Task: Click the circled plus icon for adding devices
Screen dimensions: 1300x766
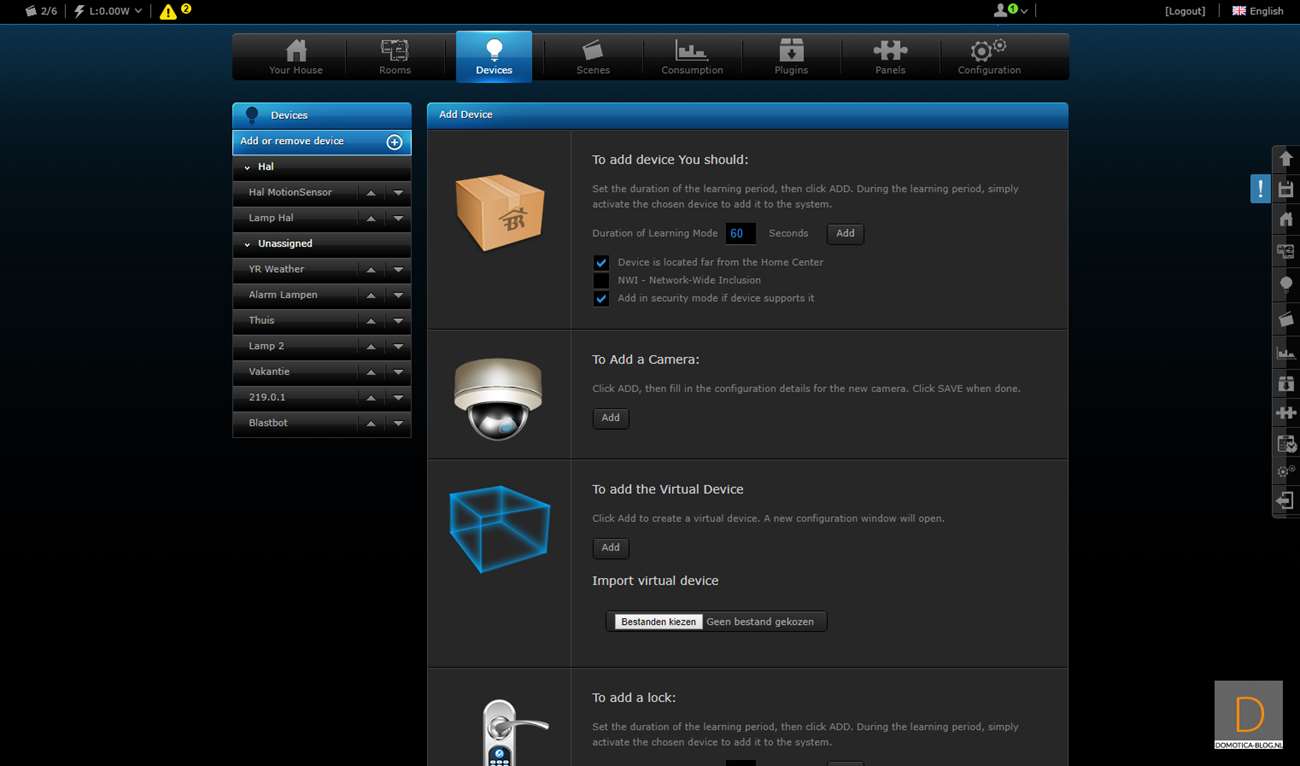Action: coord(394,142)
